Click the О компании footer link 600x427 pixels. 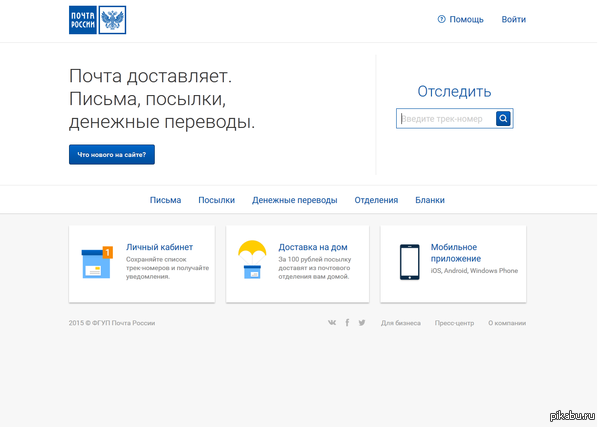pyautogui.click(x=506, y=323)
